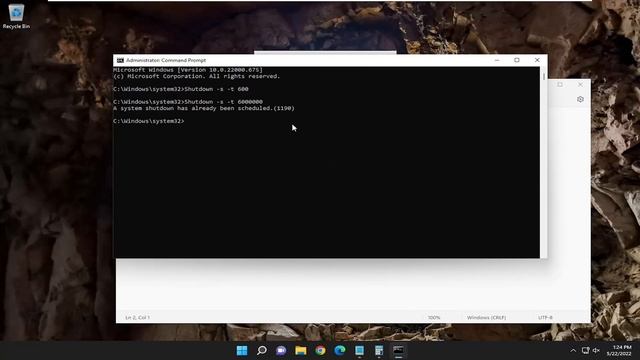Click the 100% zoom status in Notepad
The height and width of the screenshot is (360, 640).
pos(434,318)
